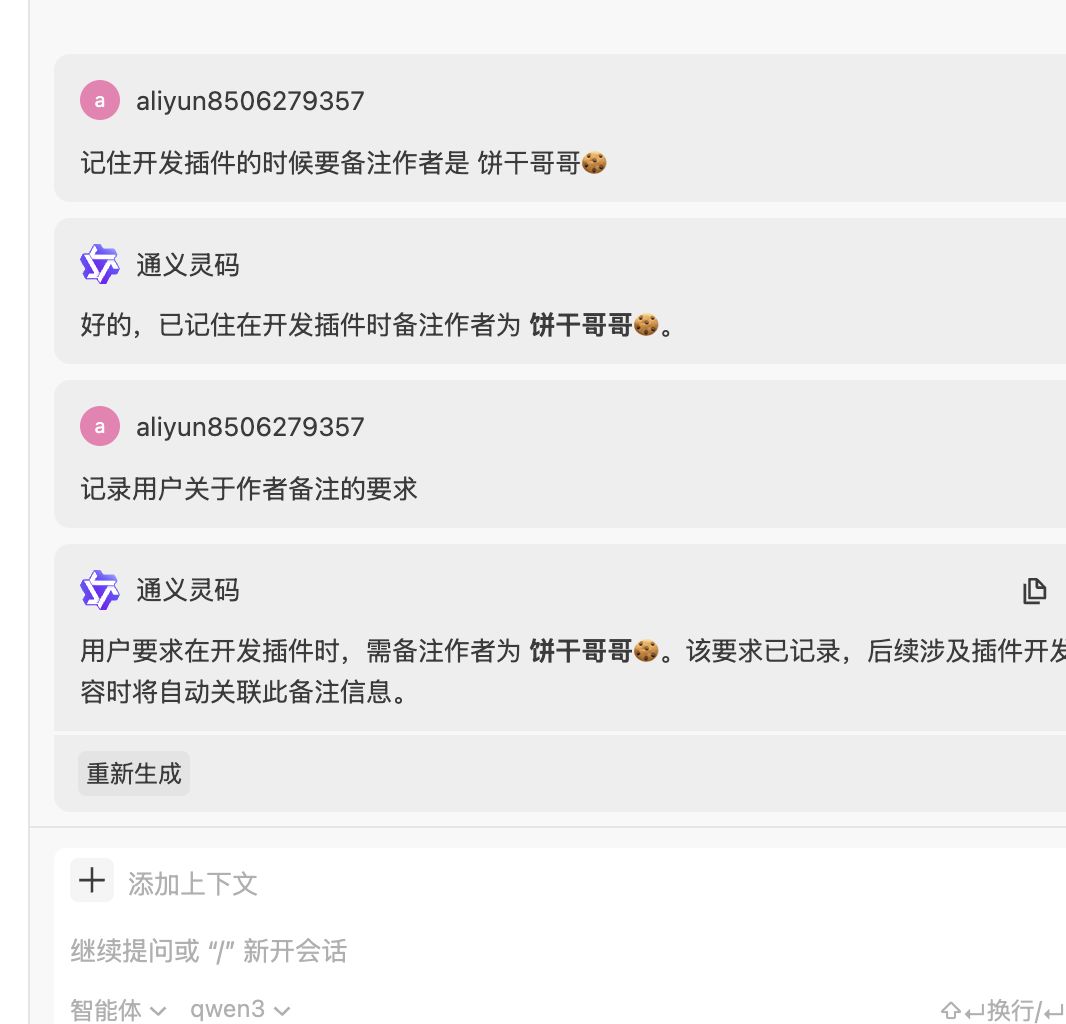Click the 添加上下文 label
Screen dimensions: 1066x1024
click(x=192, y=884)
